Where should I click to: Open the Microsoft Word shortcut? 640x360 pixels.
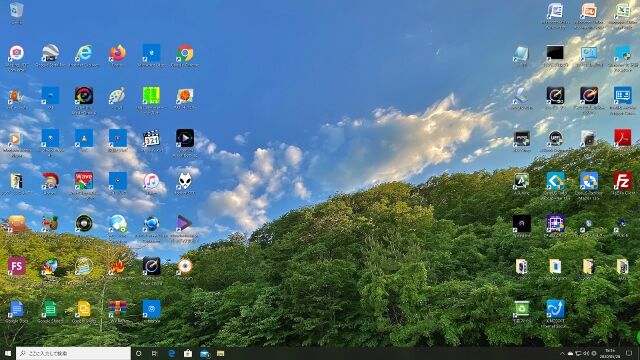pos(555,11)
